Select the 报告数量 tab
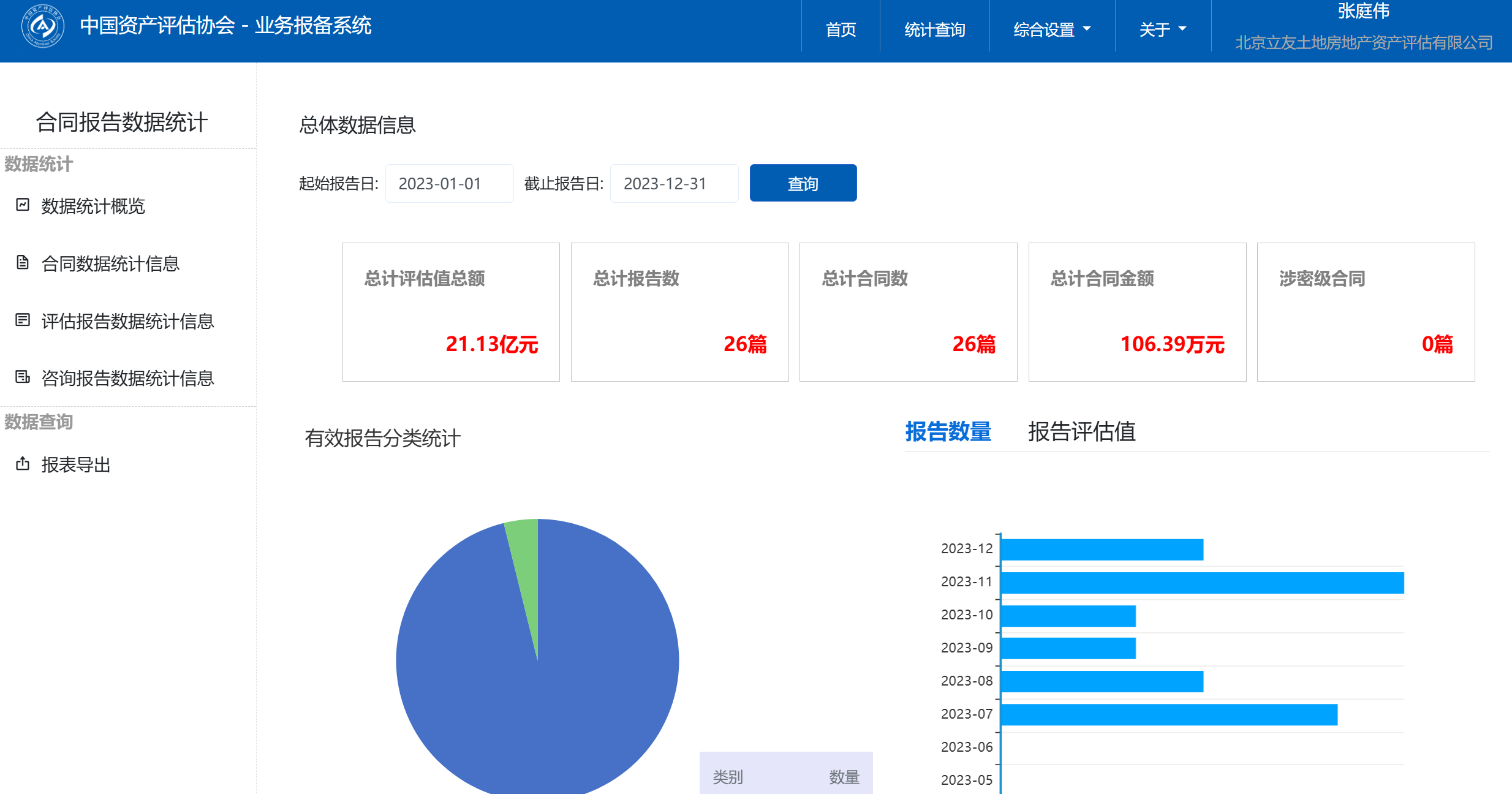Image resolution: width=1512 pixels, height=794 pixels. [948, 431]
